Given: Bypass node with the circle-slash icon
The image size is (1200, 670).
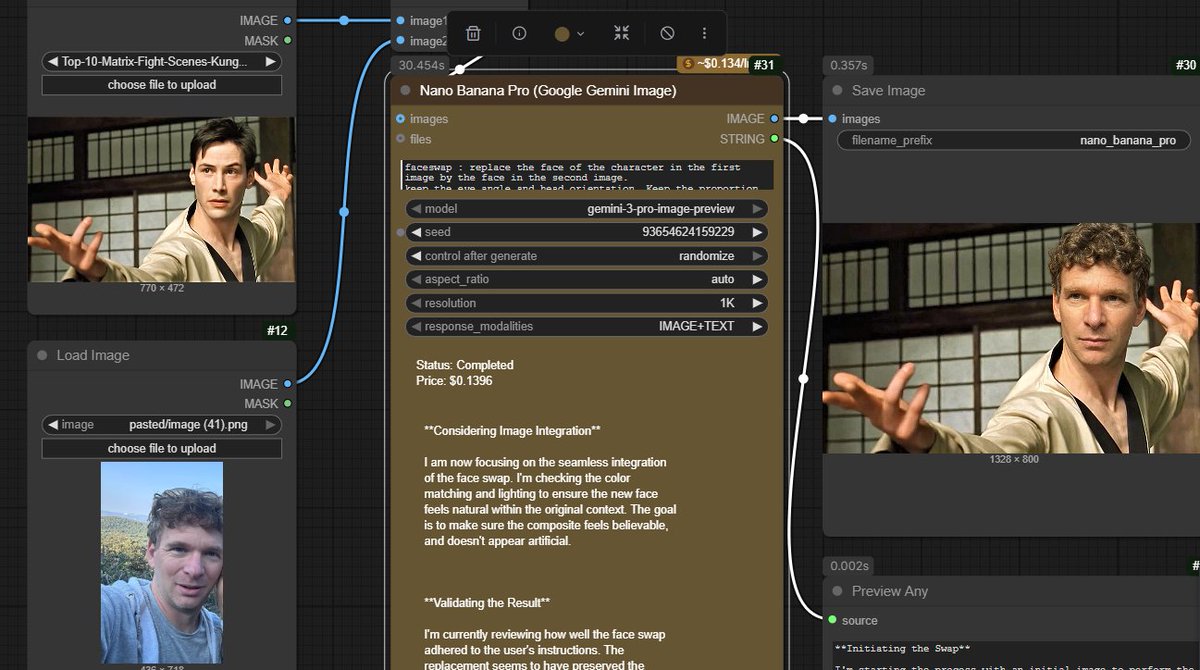Looking at the screenshot, I should [x=667, y=33].
